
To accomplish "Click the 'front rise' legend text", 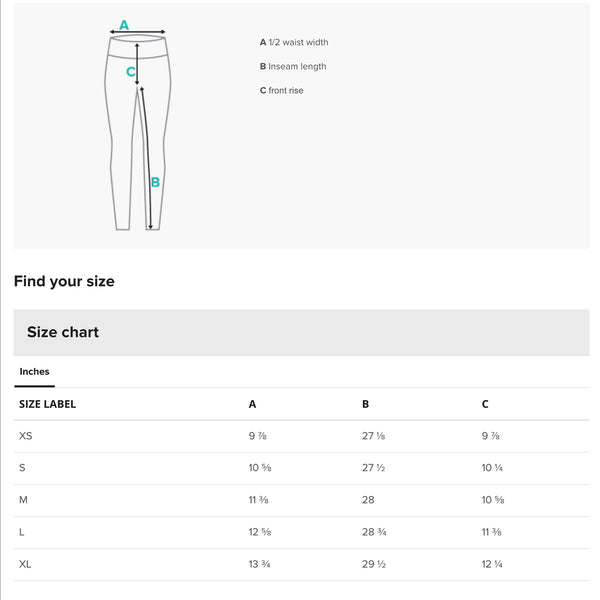I will [x=286, y=91].
